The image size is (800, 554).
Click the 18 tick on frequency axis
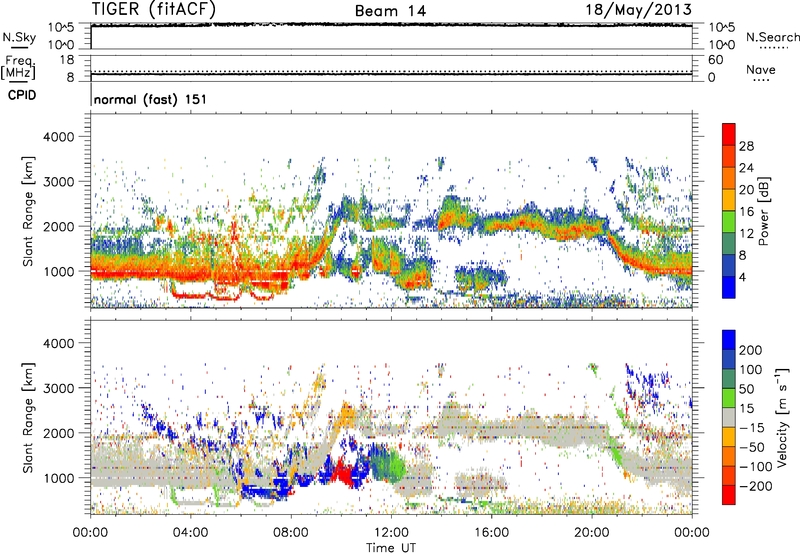(x=67, y=60)
